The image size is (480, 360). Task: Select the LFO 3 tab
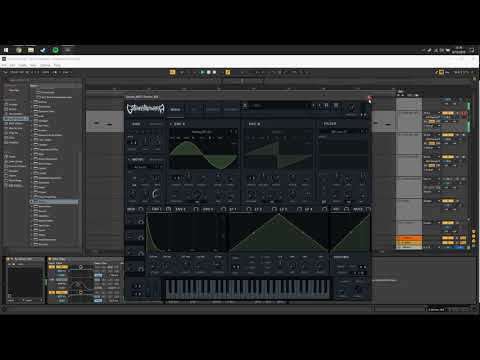[x=283, y=209]
